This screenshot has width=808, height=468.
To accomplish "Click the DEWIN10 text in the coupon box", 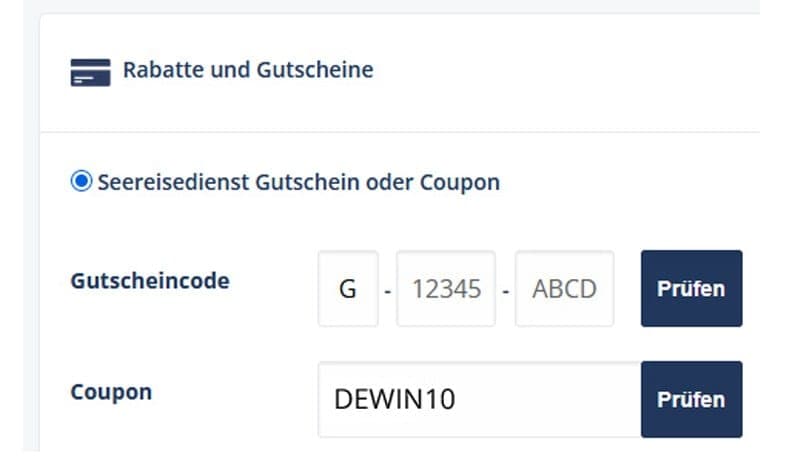I will point(395,400).
